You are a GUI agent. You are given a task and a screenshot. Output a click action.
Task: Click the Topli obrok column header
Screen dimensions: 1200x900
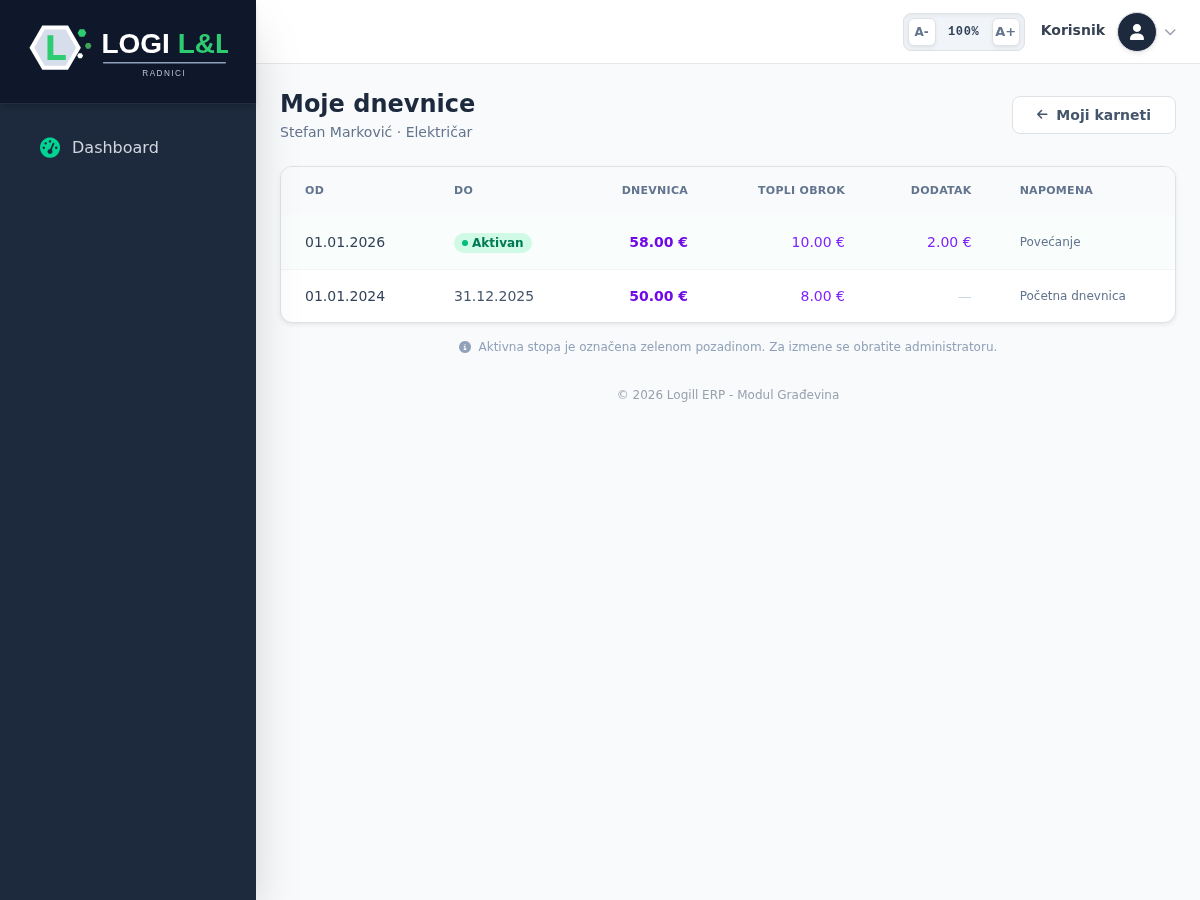pos(801,190)
